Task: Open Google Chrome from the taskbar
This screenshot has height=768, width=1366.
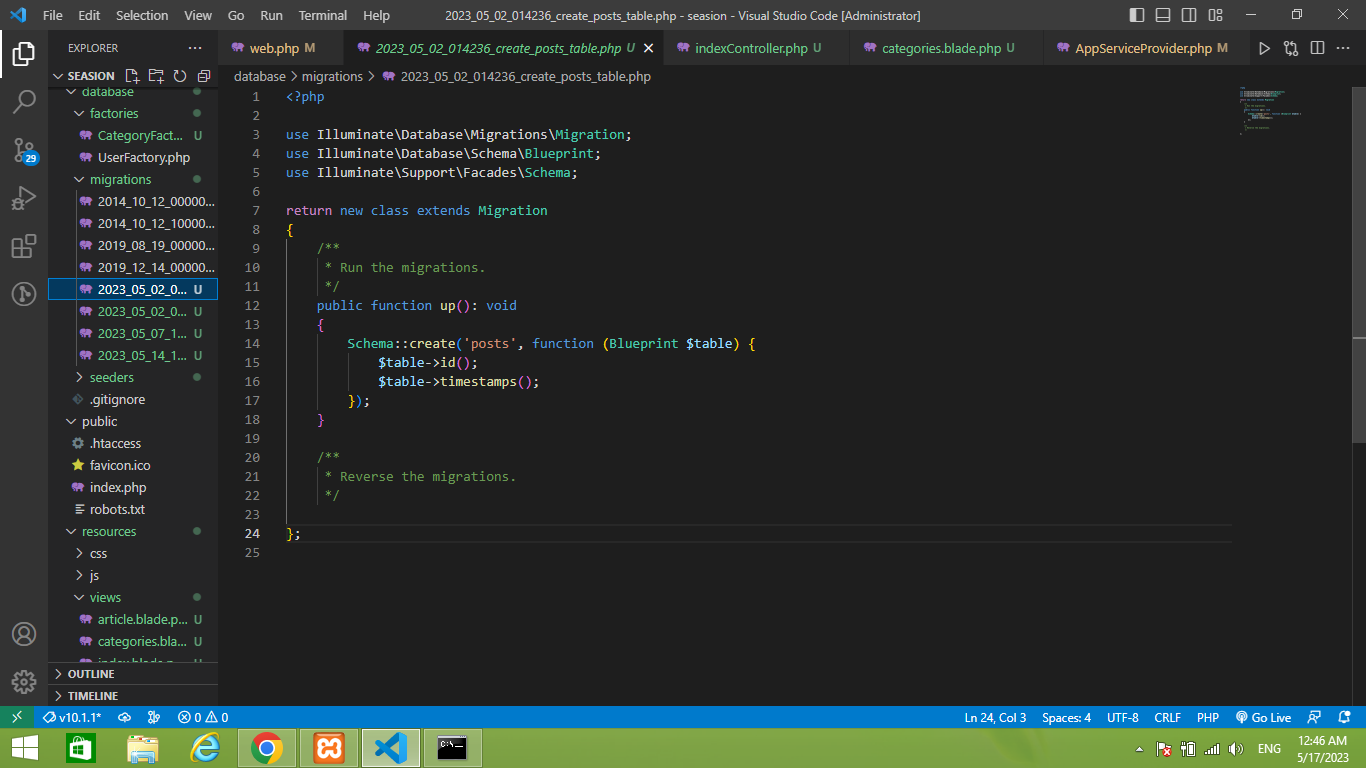Action: pos(266,748)
